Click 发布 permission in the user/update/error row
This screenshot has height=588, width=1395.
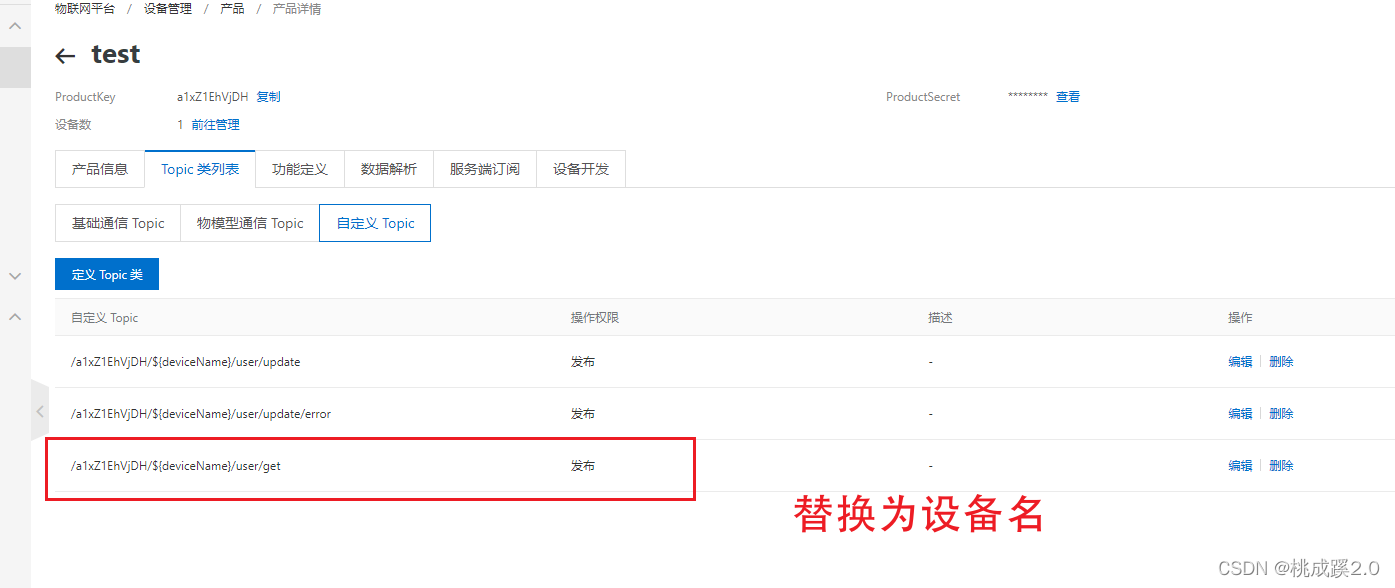tap(583, 414)
